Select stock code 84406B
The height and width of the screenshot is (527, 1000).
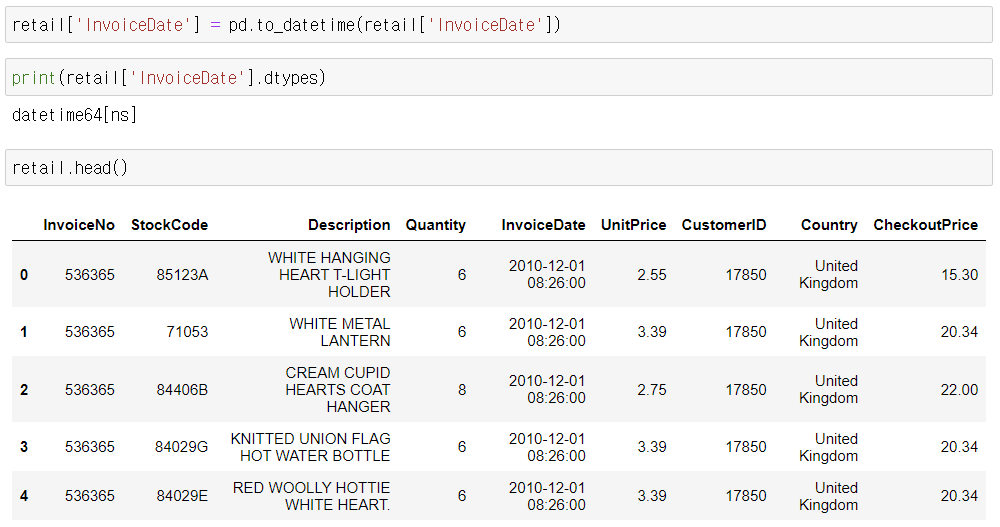[x=182, y=390]
